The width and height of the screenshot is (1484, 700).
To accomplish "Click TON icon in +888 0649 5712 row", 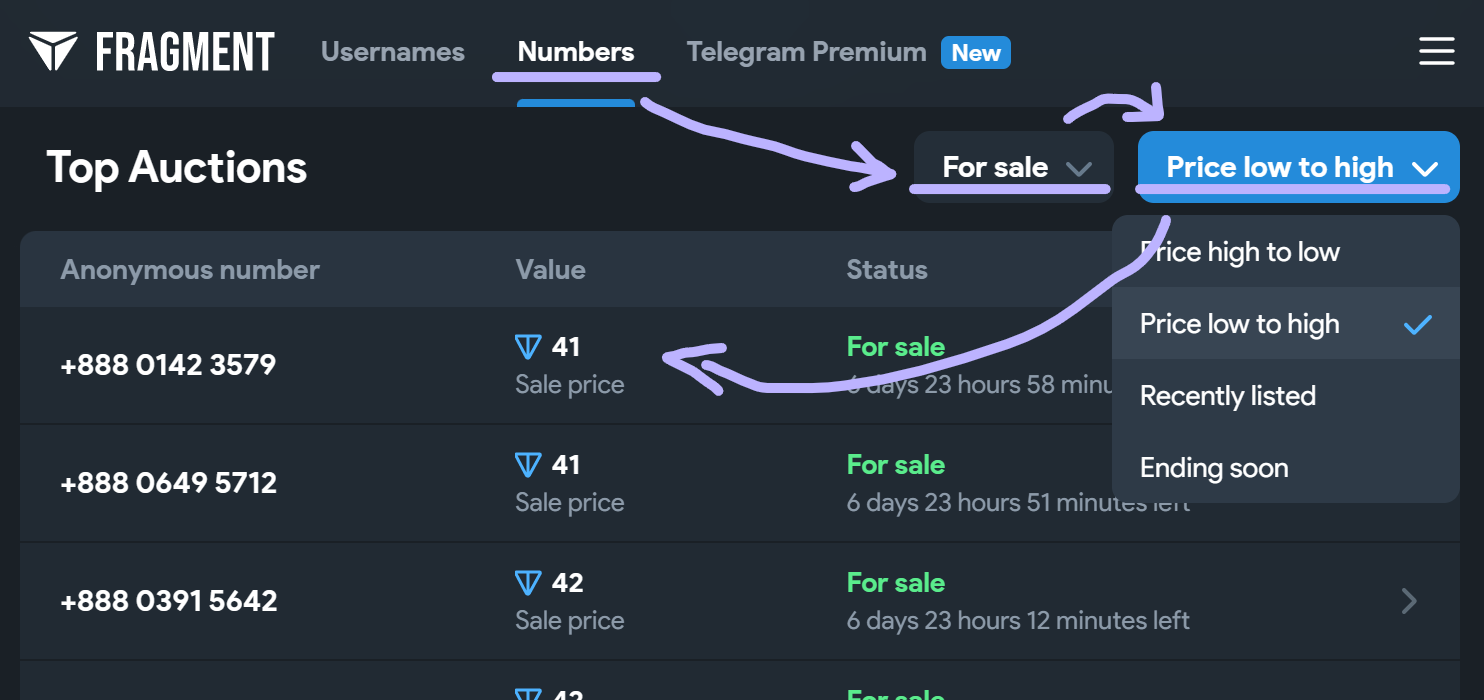I will [x=527, y=465].
